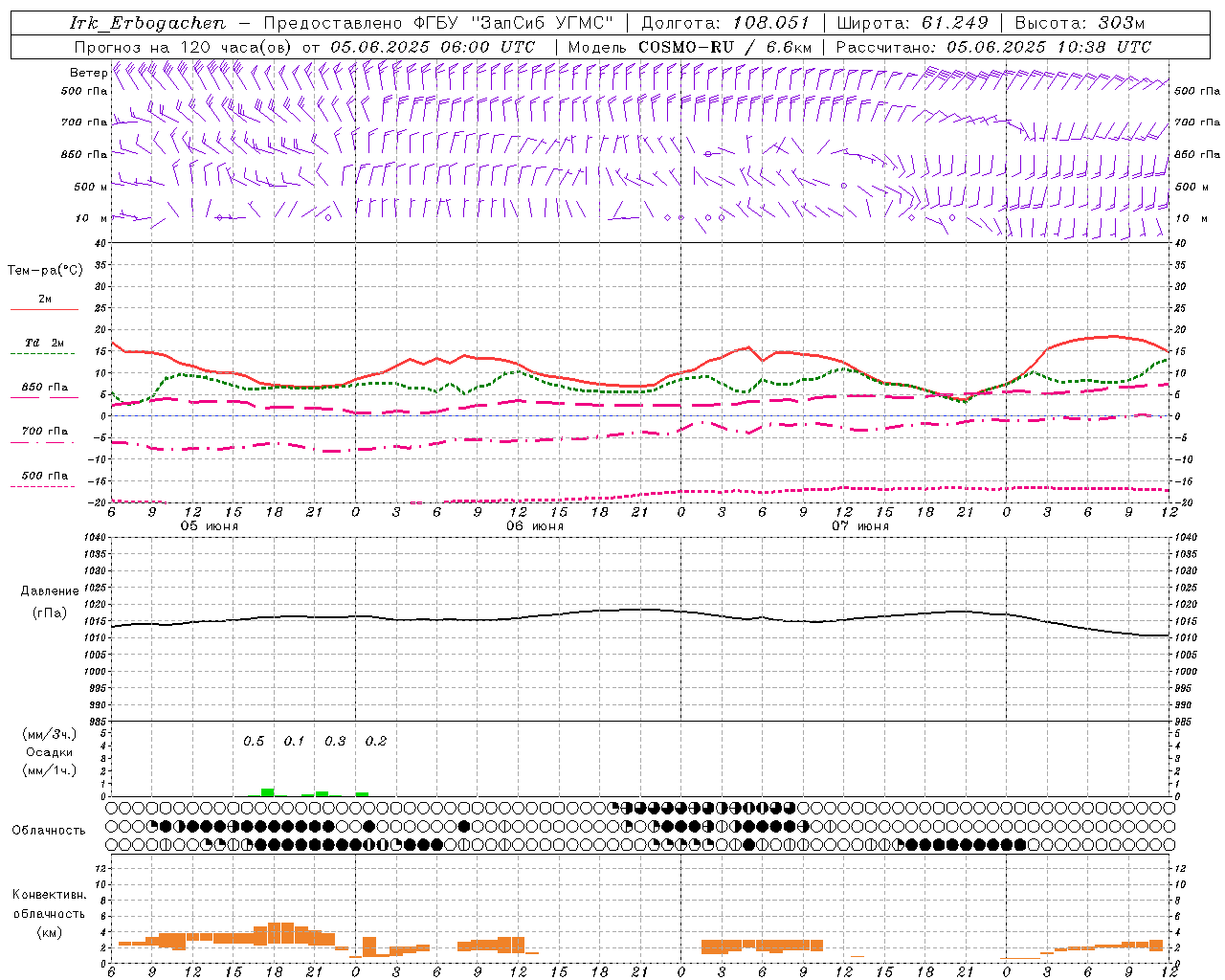This screenshot has height=980, width=1225.
Task: Click the 'Td 2м' dew point legend entry
Action: pos(45,343)
